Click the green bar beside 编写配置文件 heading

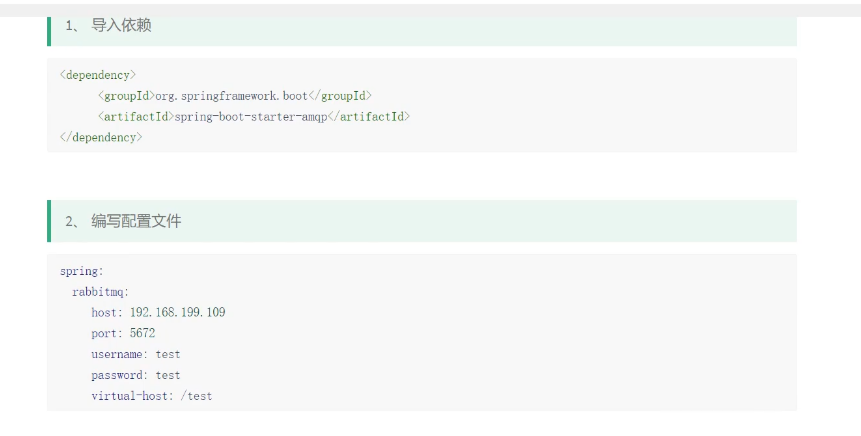tap(49, 221)
